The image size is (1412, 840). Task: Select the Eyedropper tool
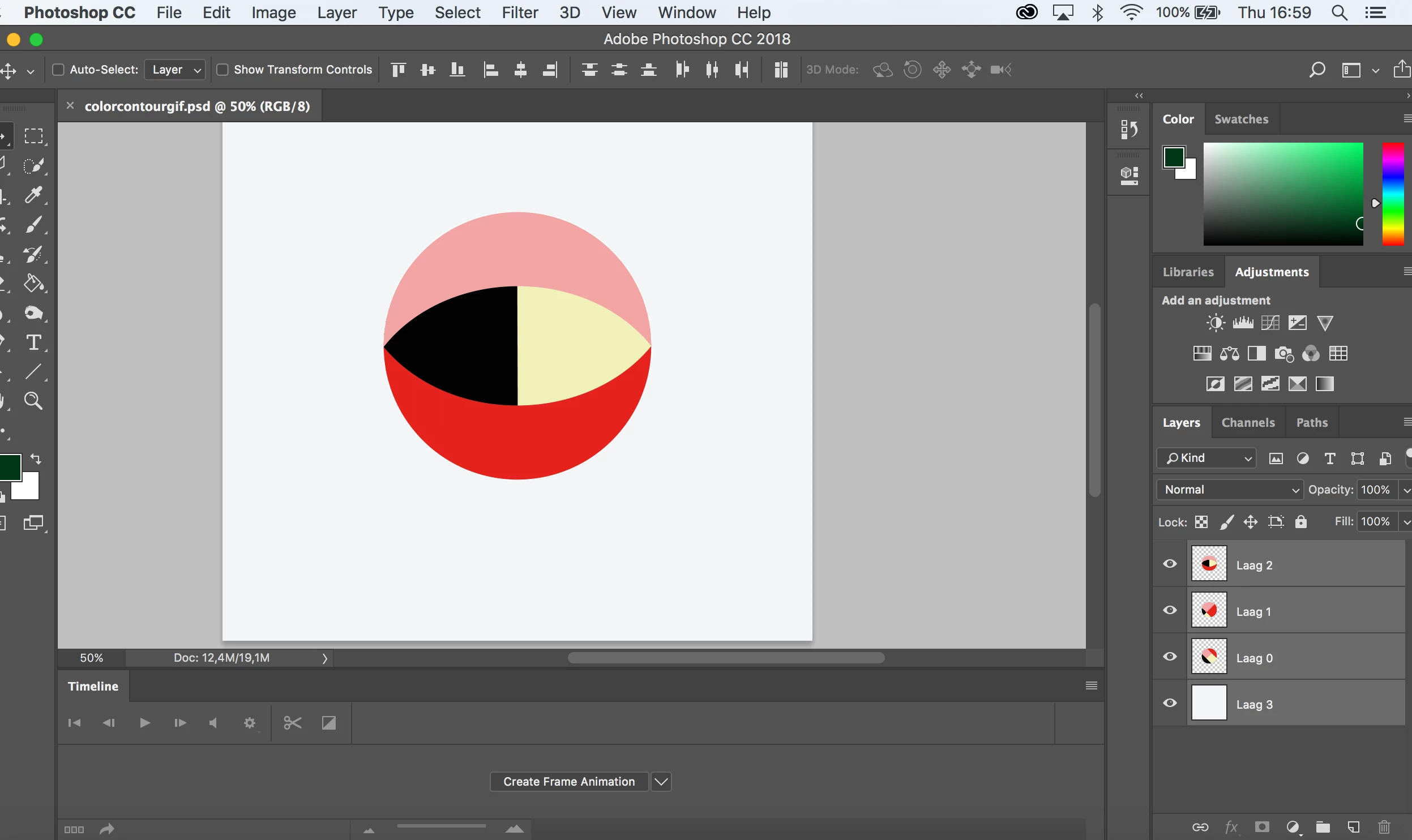[x=33, y=195]
